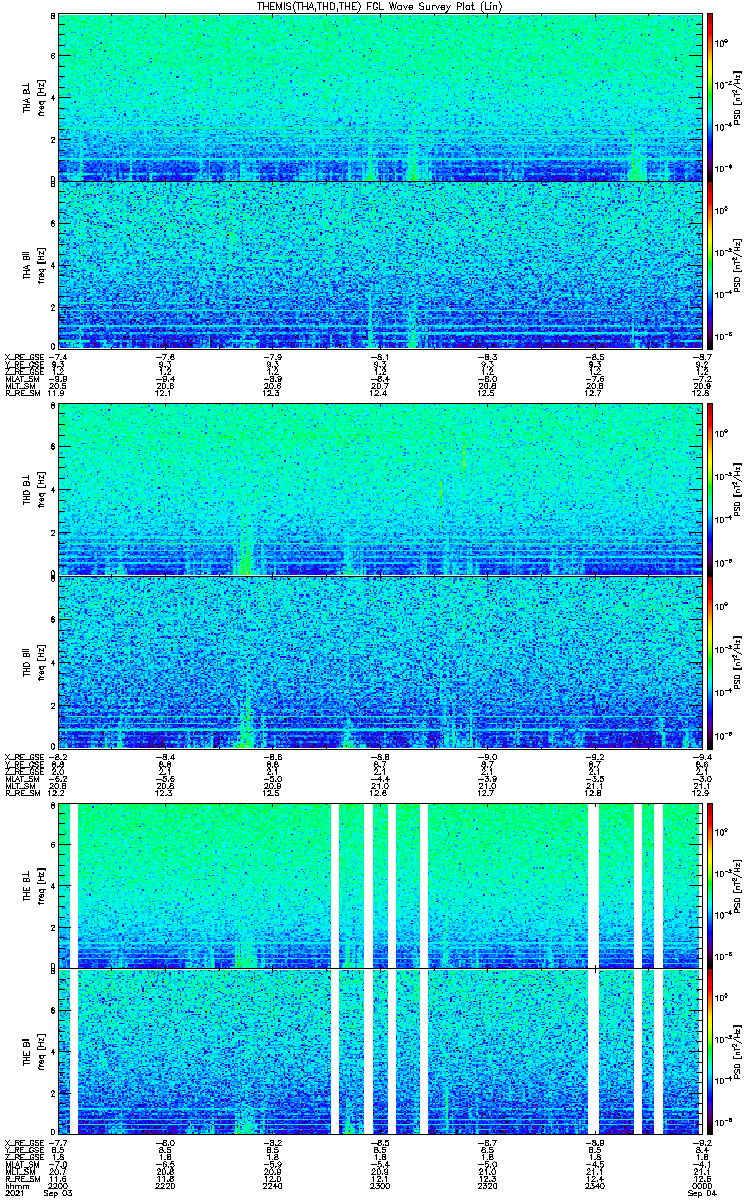
Task: Click the color bar beside THE B parallel
Action: click(x=710, y=1051)
